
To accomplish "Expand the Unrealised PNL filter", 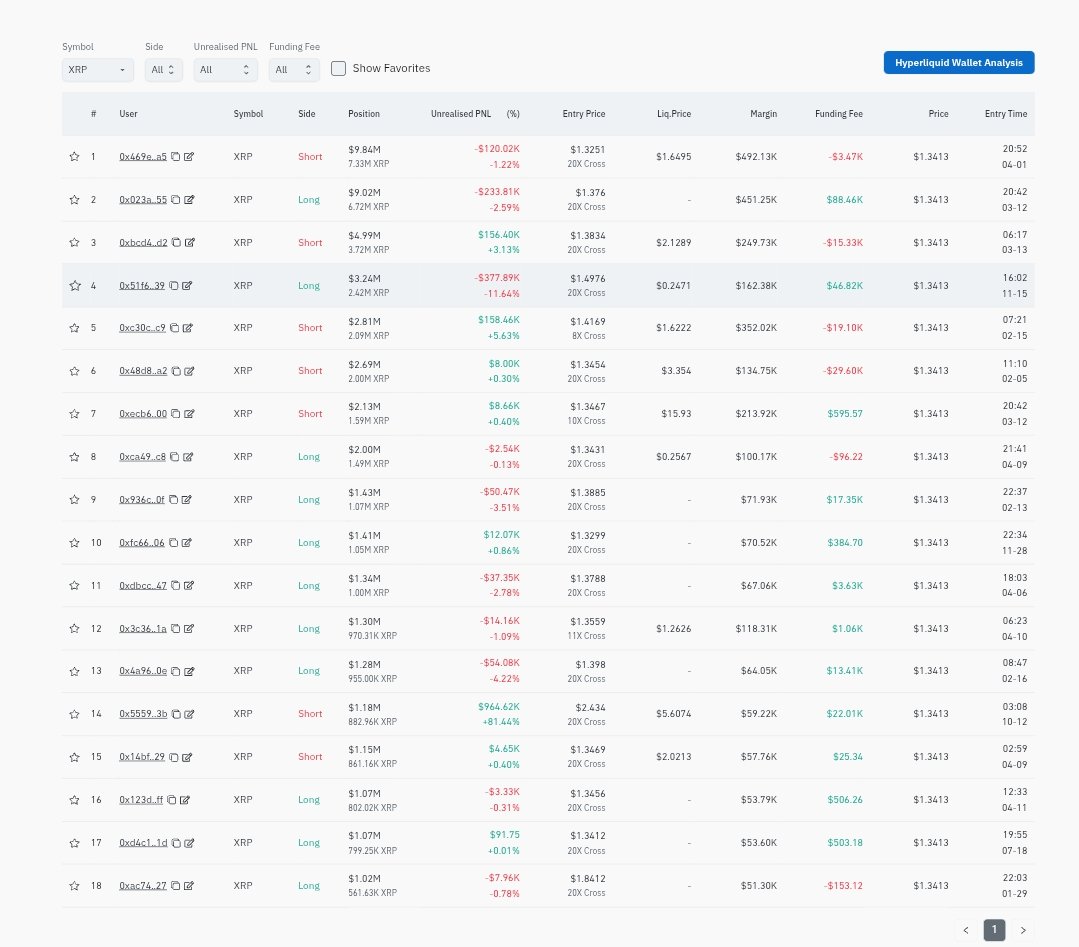I will pos(225,70).
